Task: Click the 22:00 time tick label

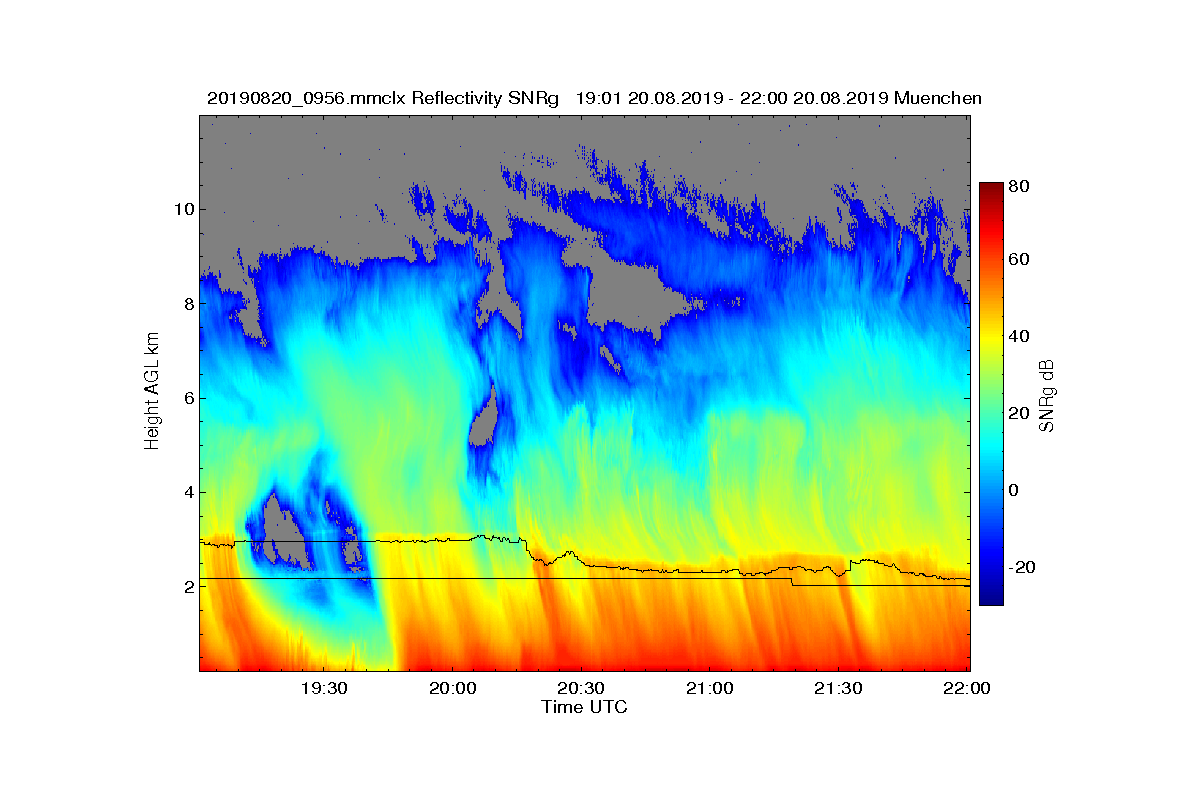Action: click(x=967, y=688)
